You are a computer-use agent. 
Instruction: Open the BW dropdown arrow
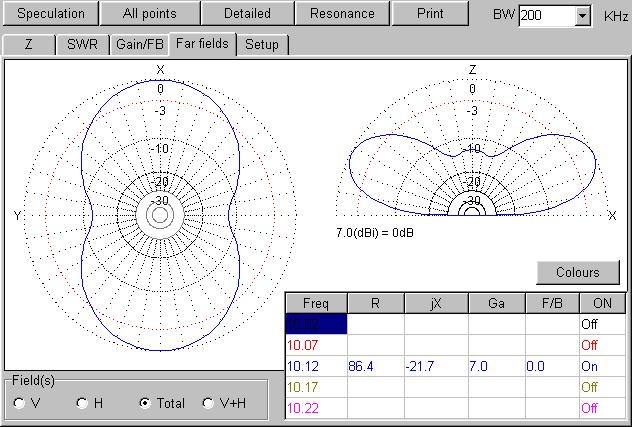pos(583,17)
